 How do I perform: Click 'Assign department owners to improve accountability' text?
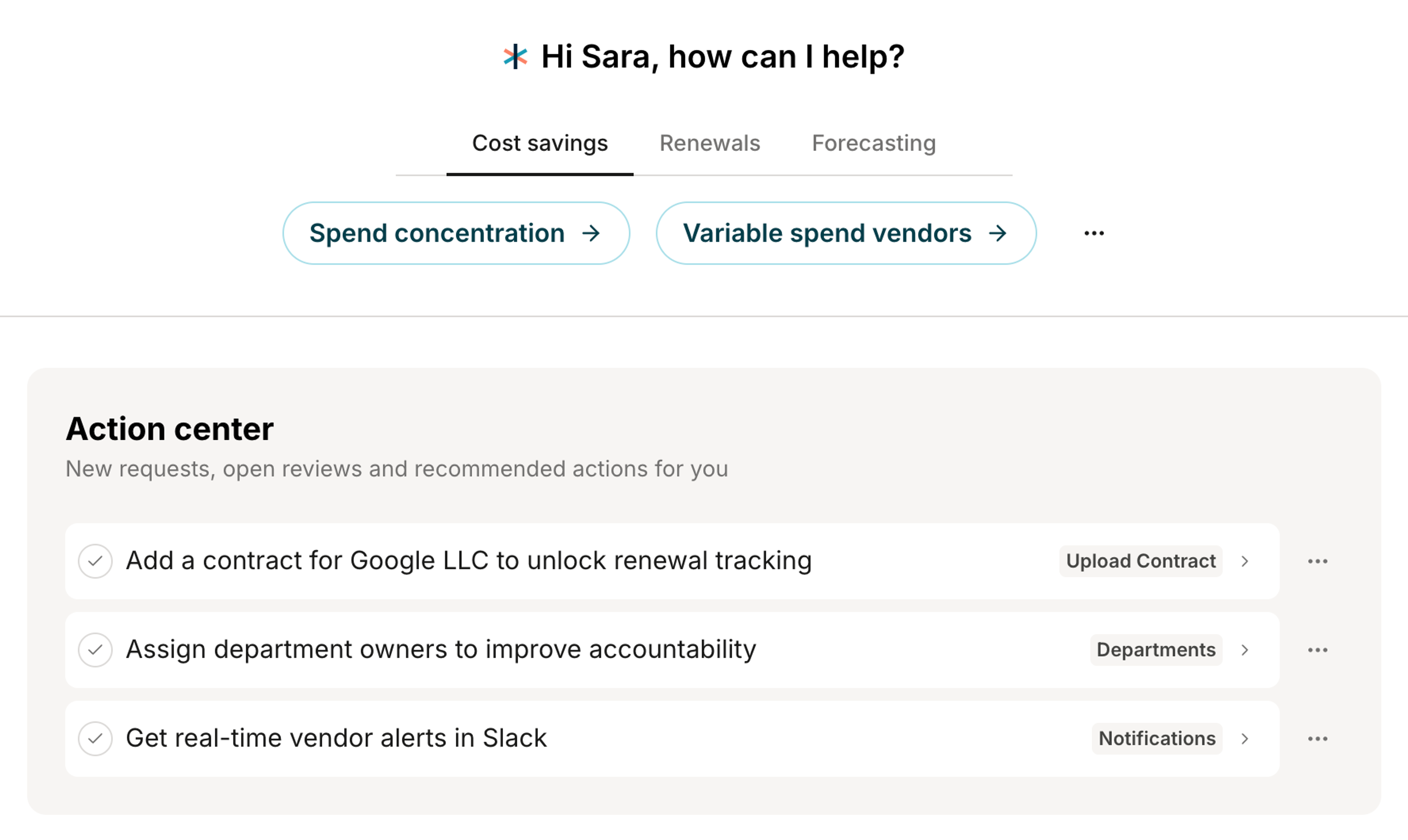point(440,650)
